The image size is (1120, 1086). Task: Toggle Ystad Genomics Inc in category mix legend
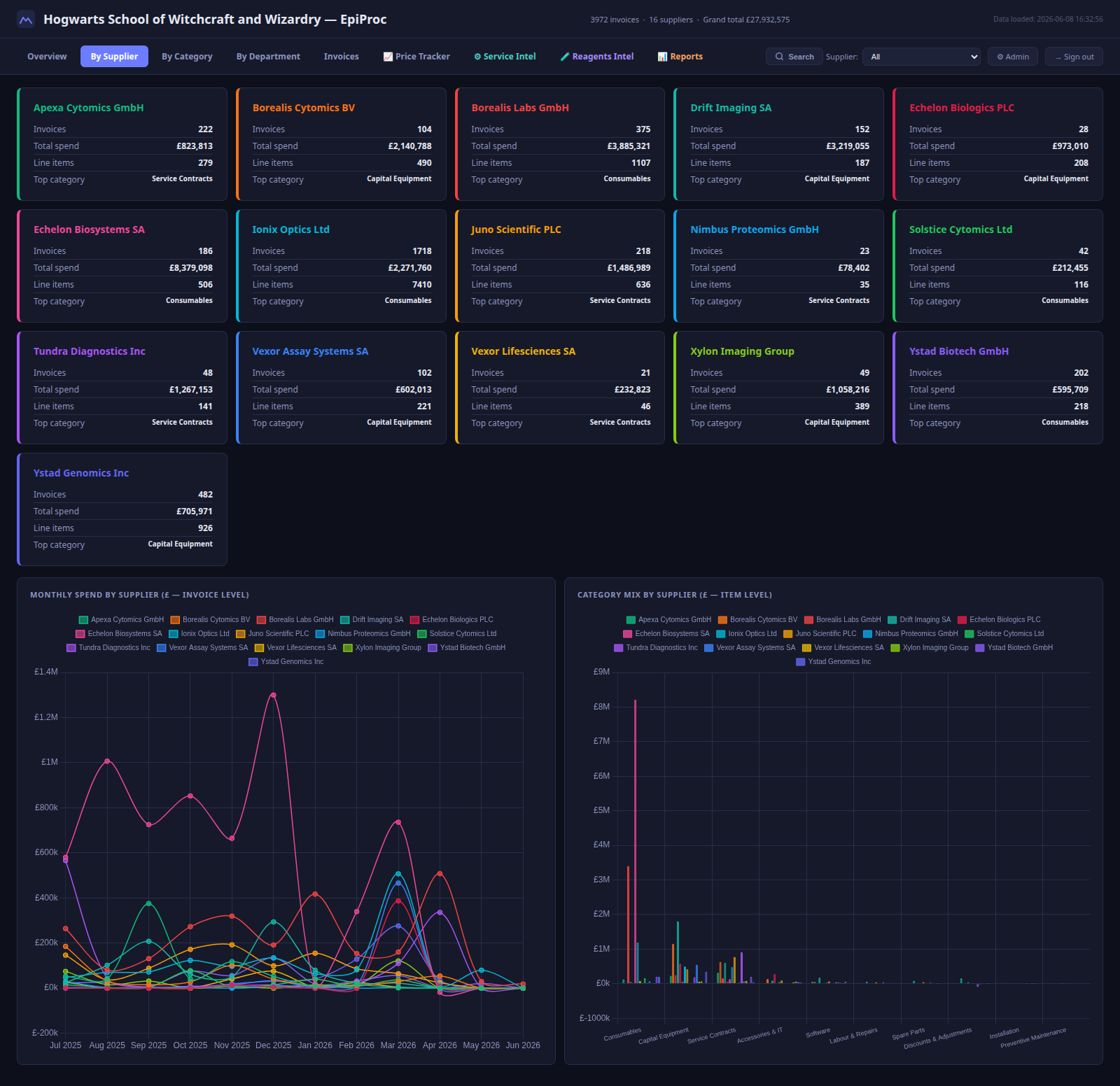(834, 662)
